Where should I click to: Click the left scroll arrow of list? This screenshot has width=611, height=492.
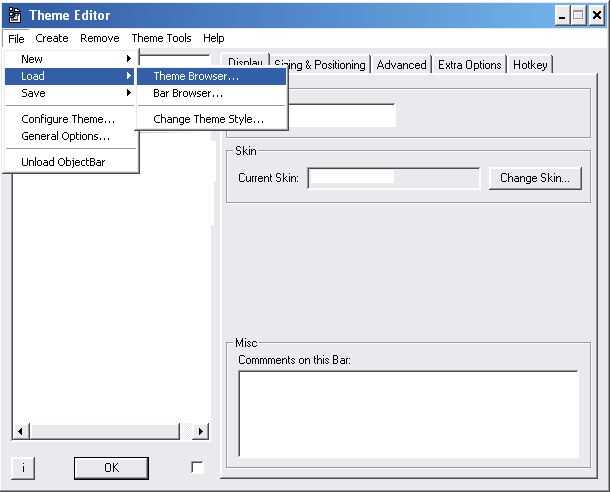[x=20, y=431]
